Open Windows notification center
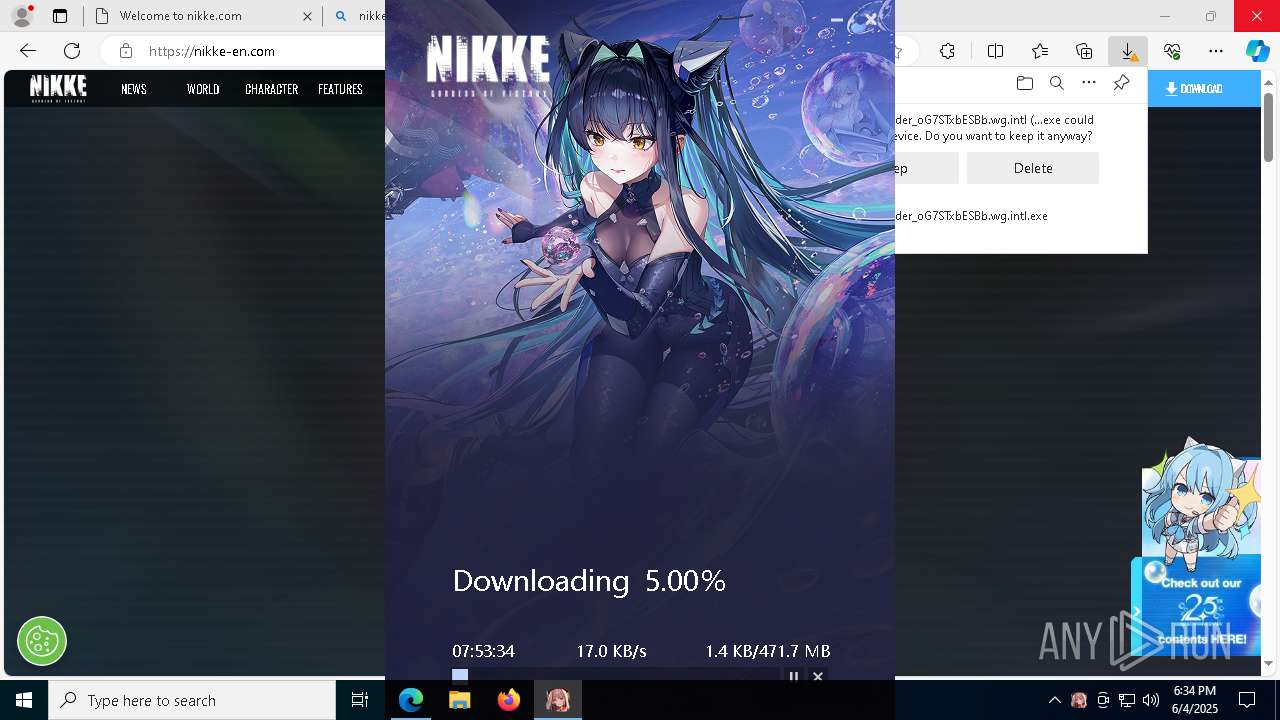This screenshot has width=1280, height=720. point(1248,700)
